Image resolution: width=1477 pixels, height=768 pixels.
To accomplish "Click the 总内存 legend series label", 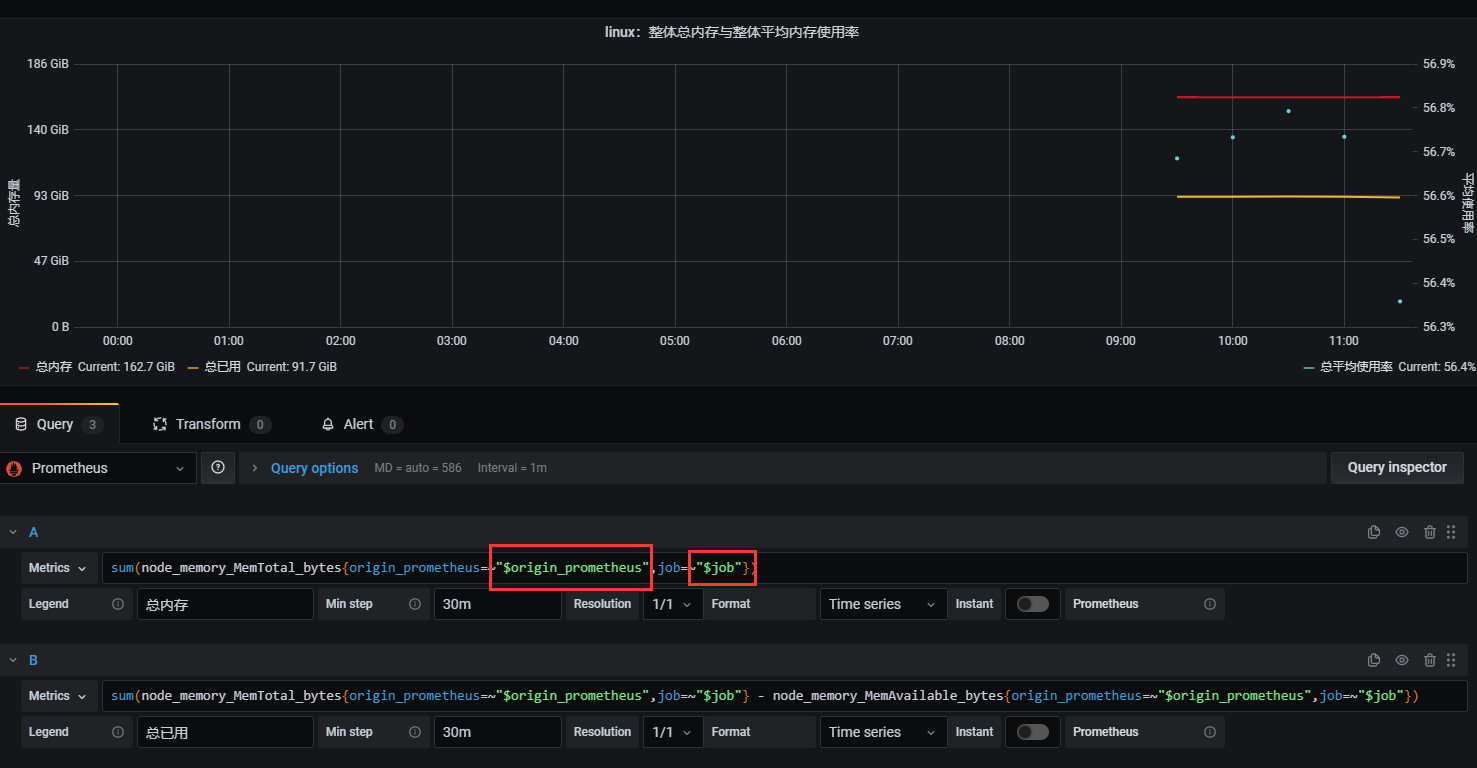I will 54,367.
